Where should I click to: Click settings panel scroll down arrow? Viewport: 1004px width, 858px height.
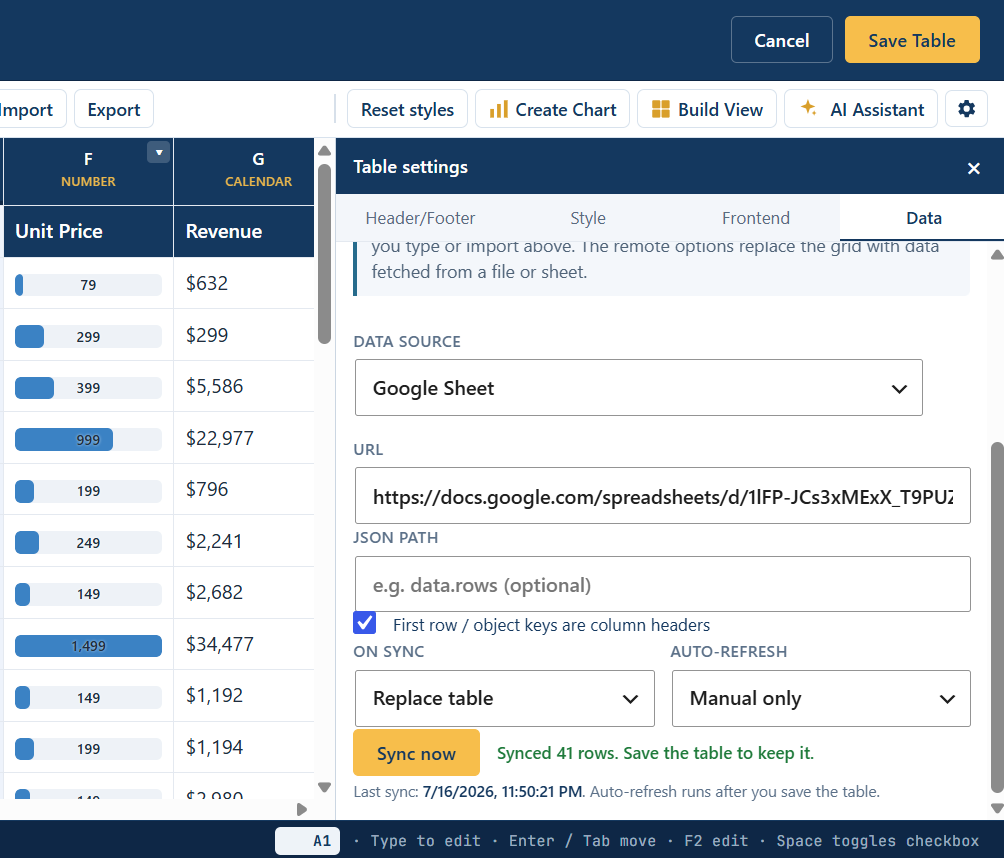(x=997, y=809)
